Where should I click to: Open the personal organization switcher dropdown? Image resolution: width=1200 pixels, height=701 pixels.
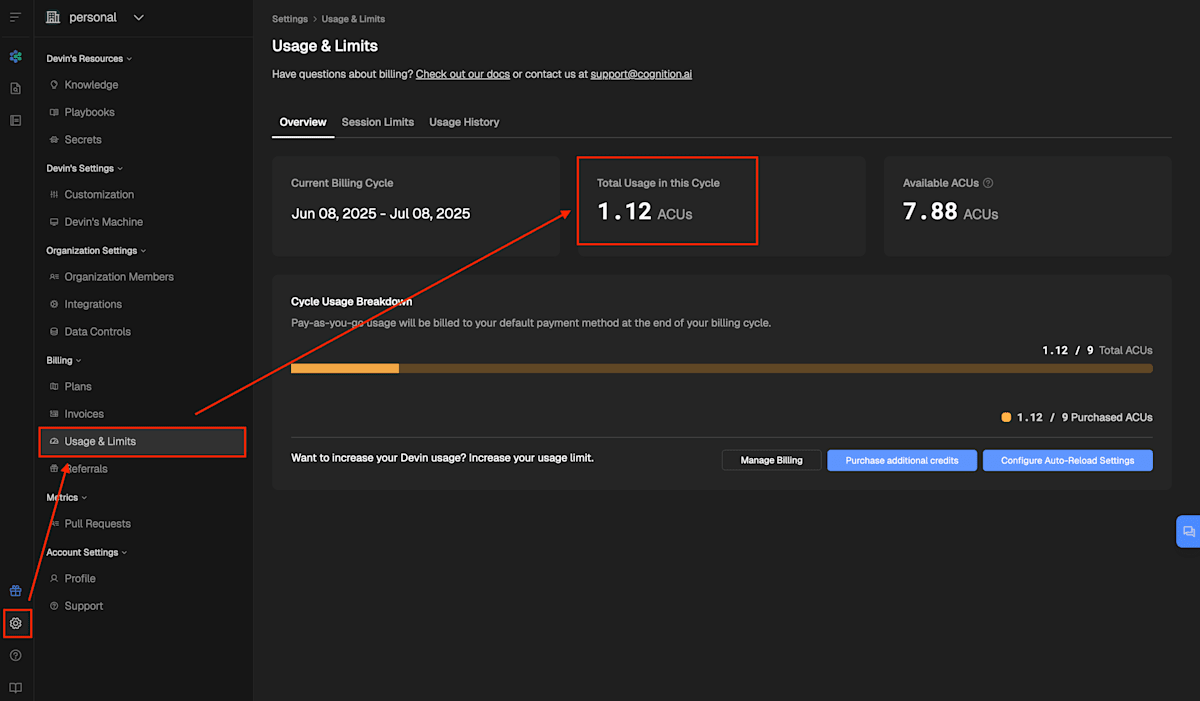point(95,17)
